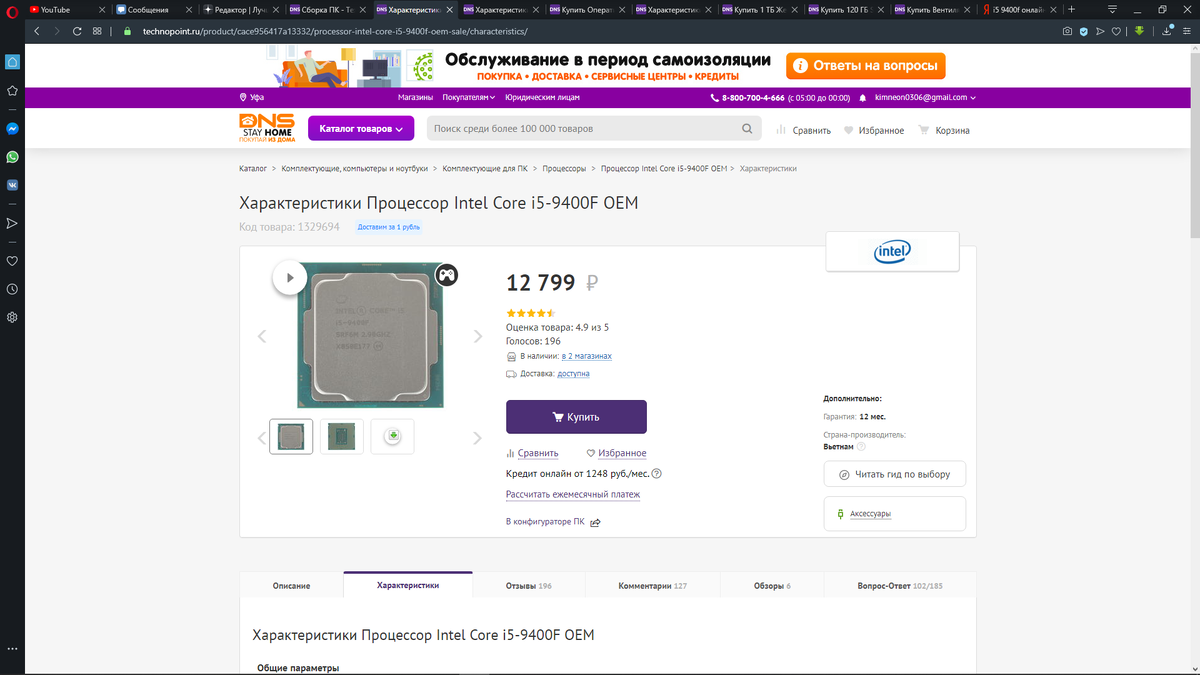Open header Сравнить link
This screenshot has width=1200, height=675.
click(804, 130)
